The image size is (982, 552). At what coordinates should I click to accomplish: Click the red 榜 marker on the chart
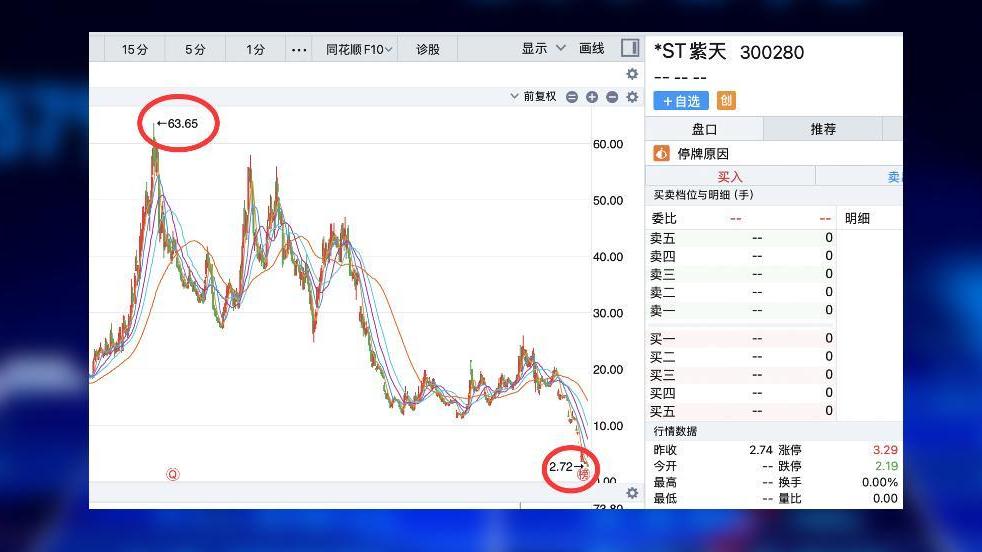pos(584,474)
